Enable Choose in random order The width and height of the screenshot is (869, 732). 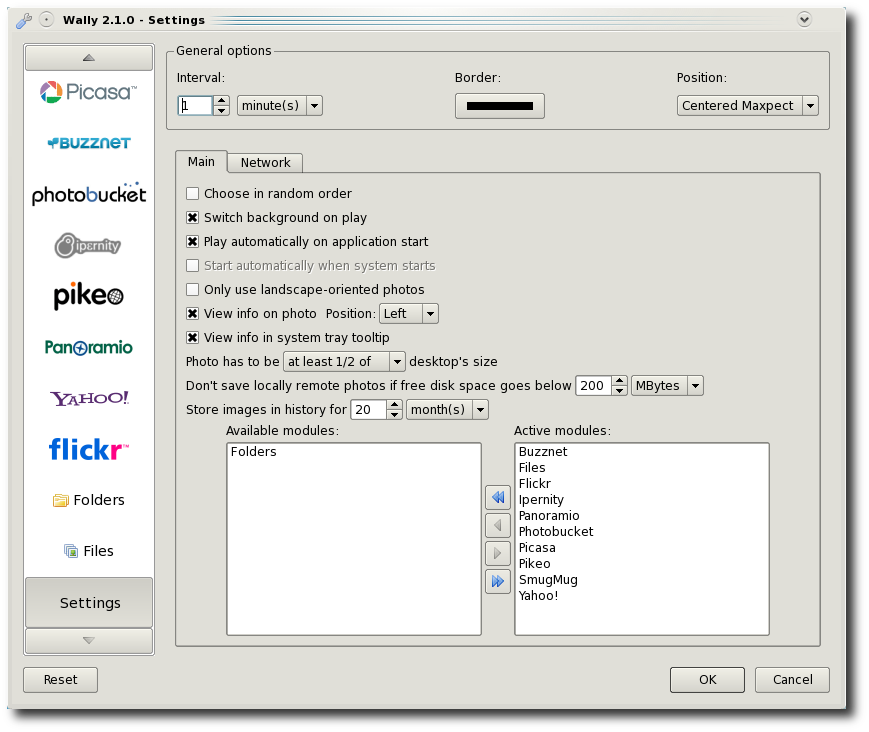coord(192,193)
